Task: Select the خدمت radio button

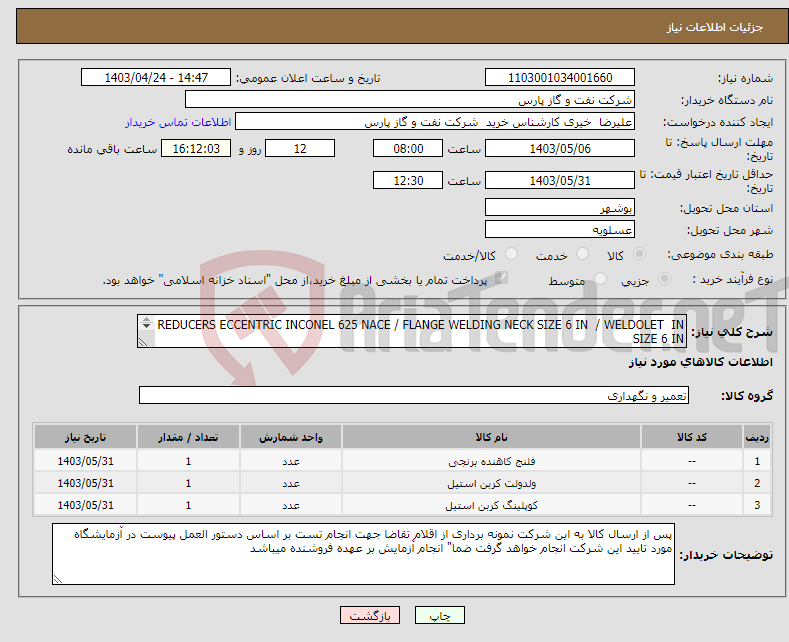Action: click(x=582, y=254)
